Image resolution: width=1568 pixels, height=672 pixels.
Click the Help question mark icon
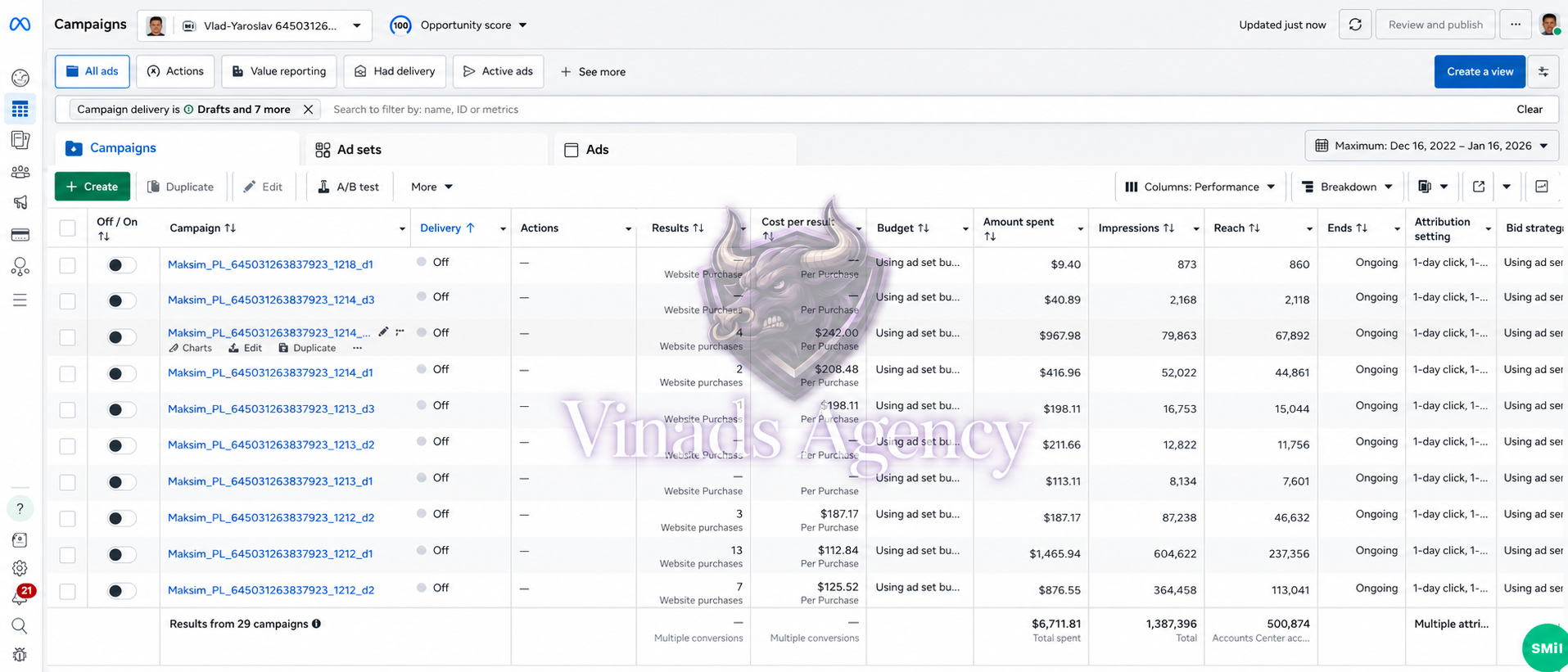point(20,508)
